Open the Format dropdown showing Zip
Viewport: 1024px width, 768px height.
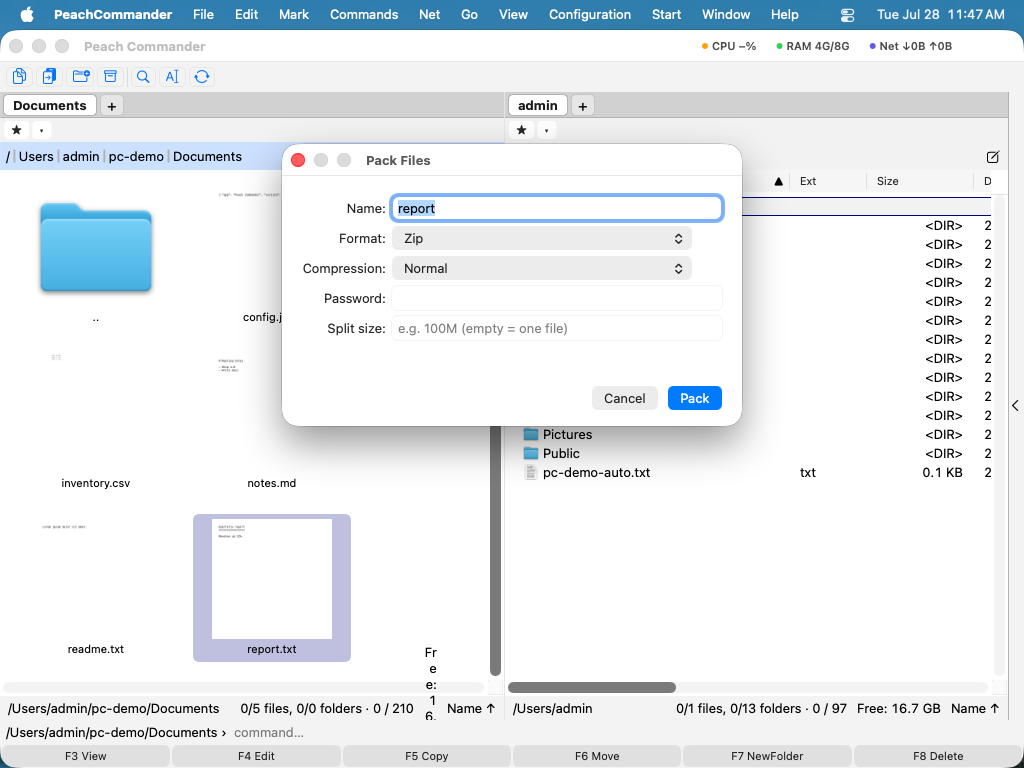tap(541, 238)
